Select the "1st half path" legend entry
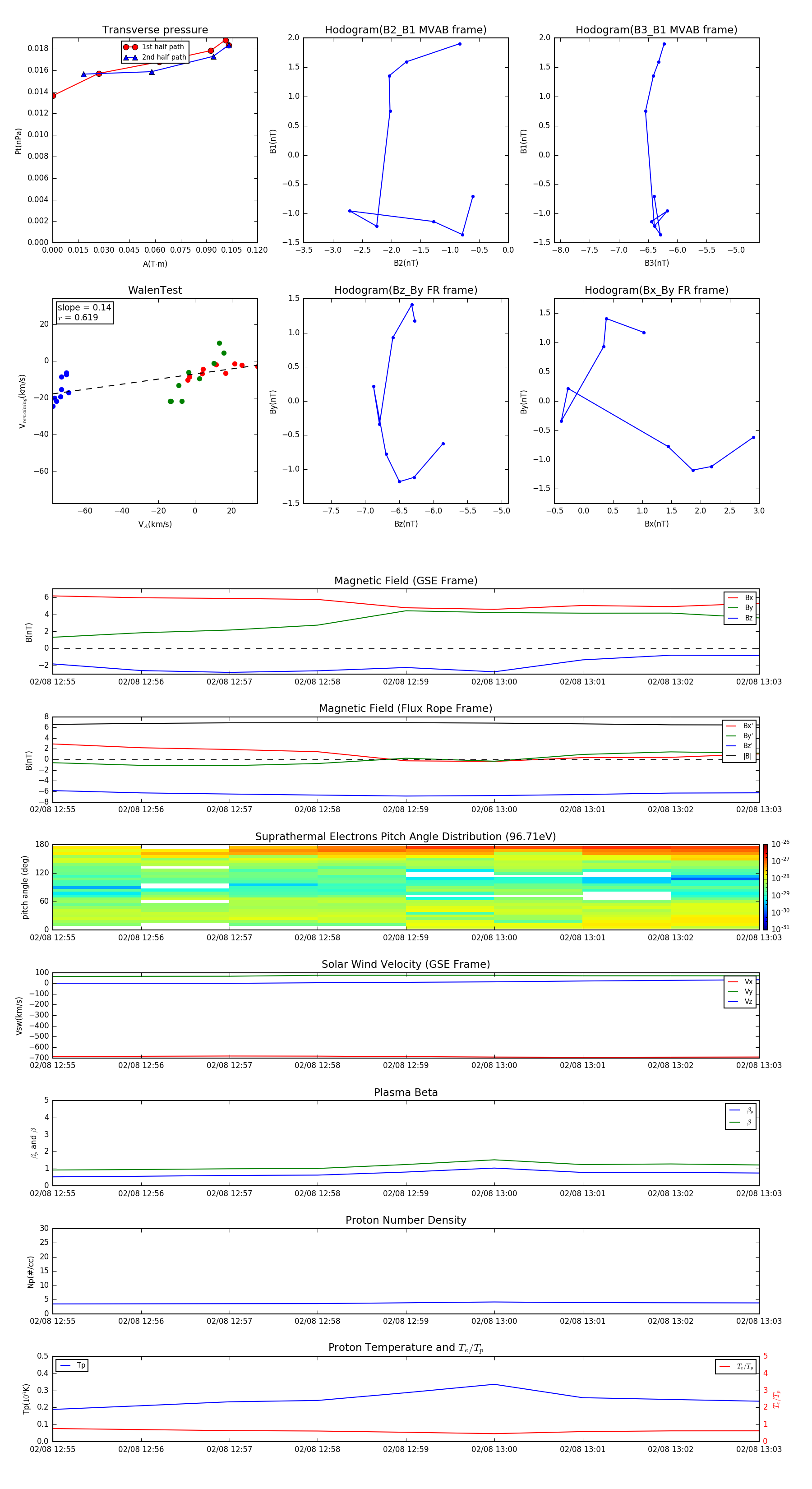 click(x=154, y=47)
